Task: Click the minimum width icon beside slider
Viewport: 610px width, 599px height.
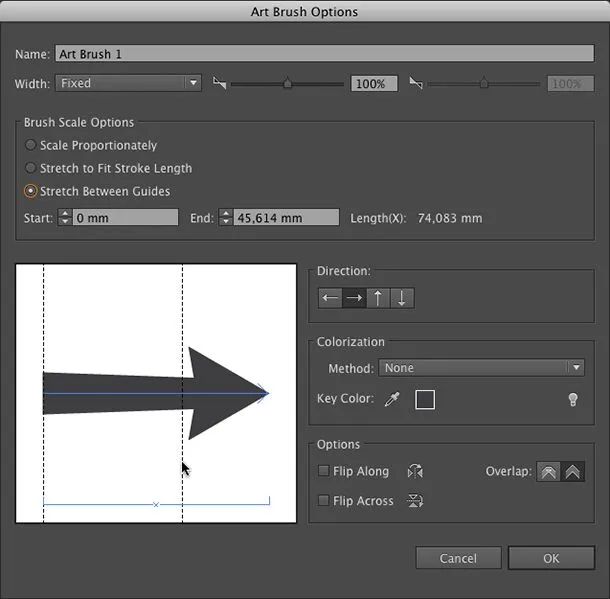Action: coord(219,82)
